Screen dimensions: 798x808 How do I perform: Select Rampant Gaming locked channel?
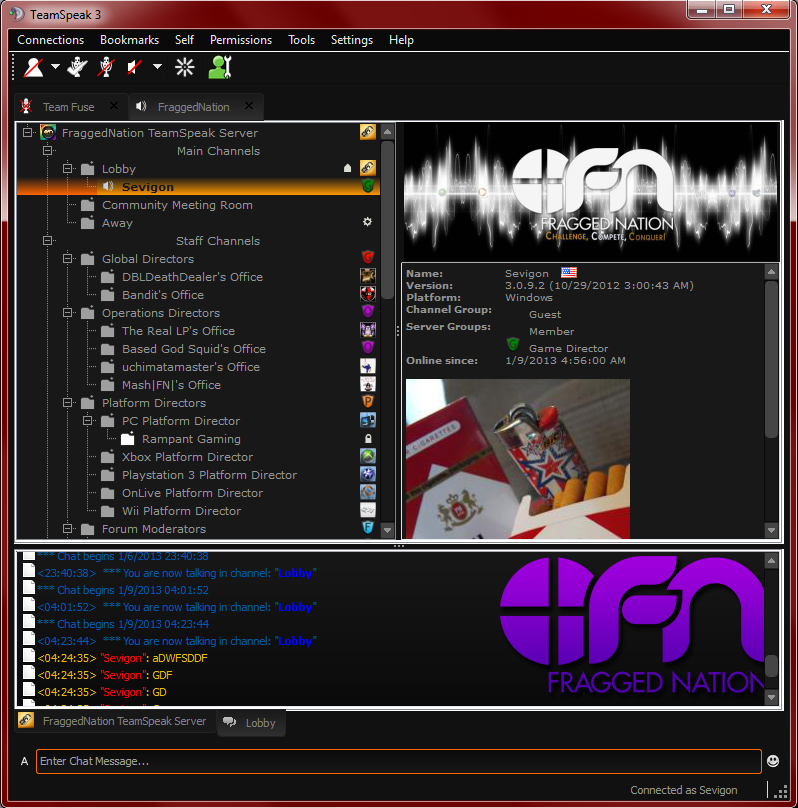[191, 439]
